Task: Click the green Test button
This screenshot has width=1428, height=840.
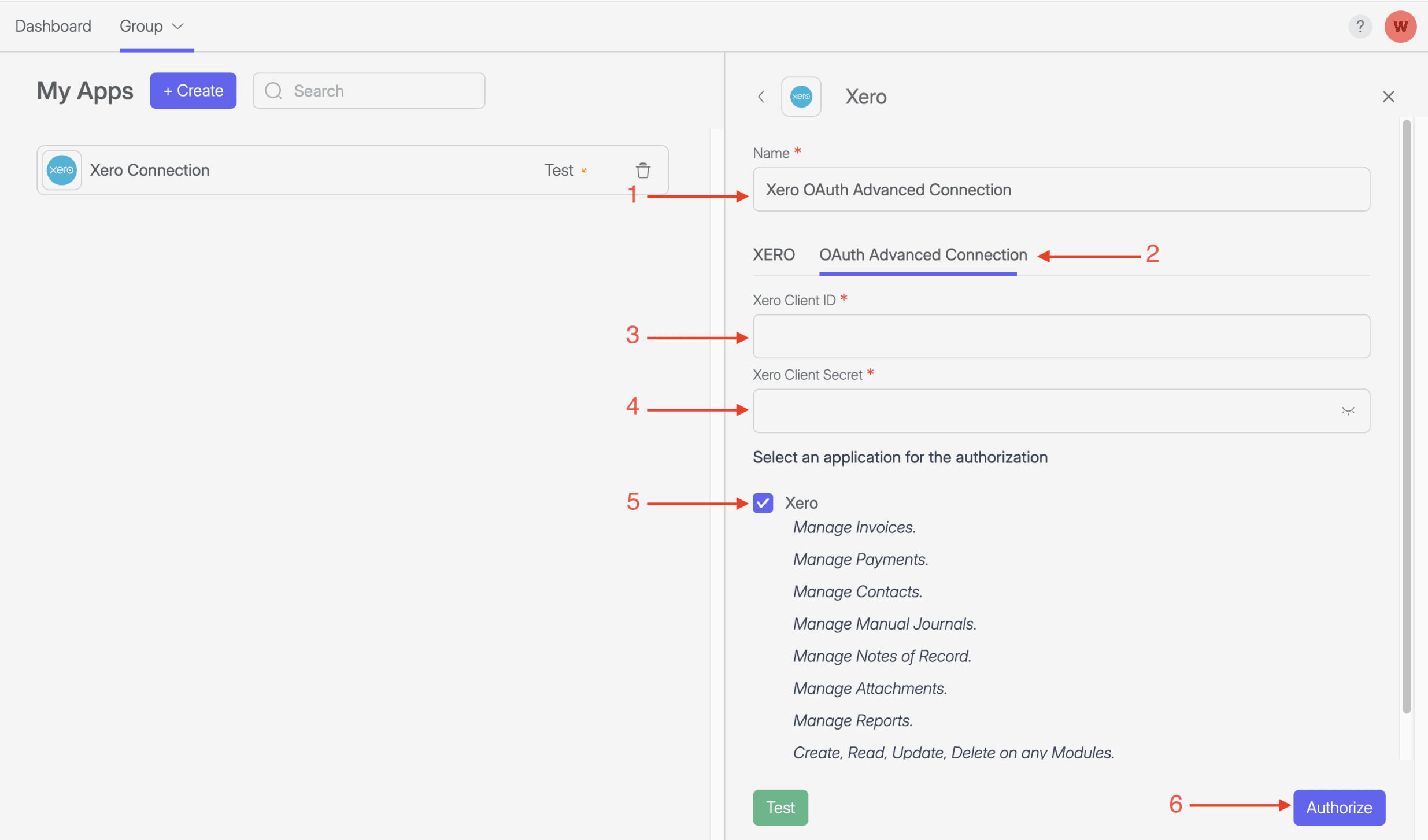Action: pyautogui.click(x=780, y=807)
